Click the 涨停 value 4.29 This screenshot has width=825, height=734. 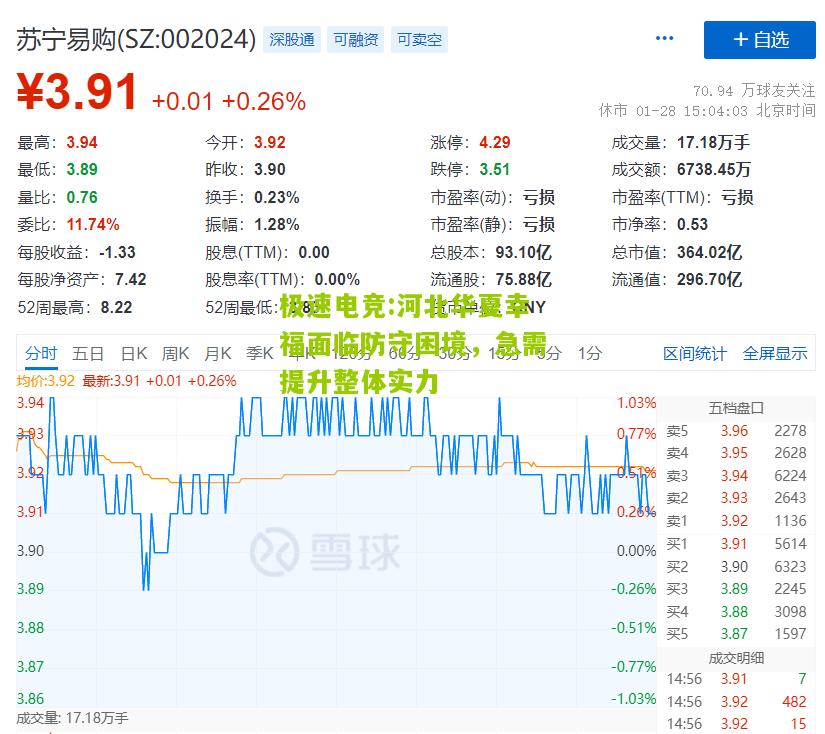(495, 143)
